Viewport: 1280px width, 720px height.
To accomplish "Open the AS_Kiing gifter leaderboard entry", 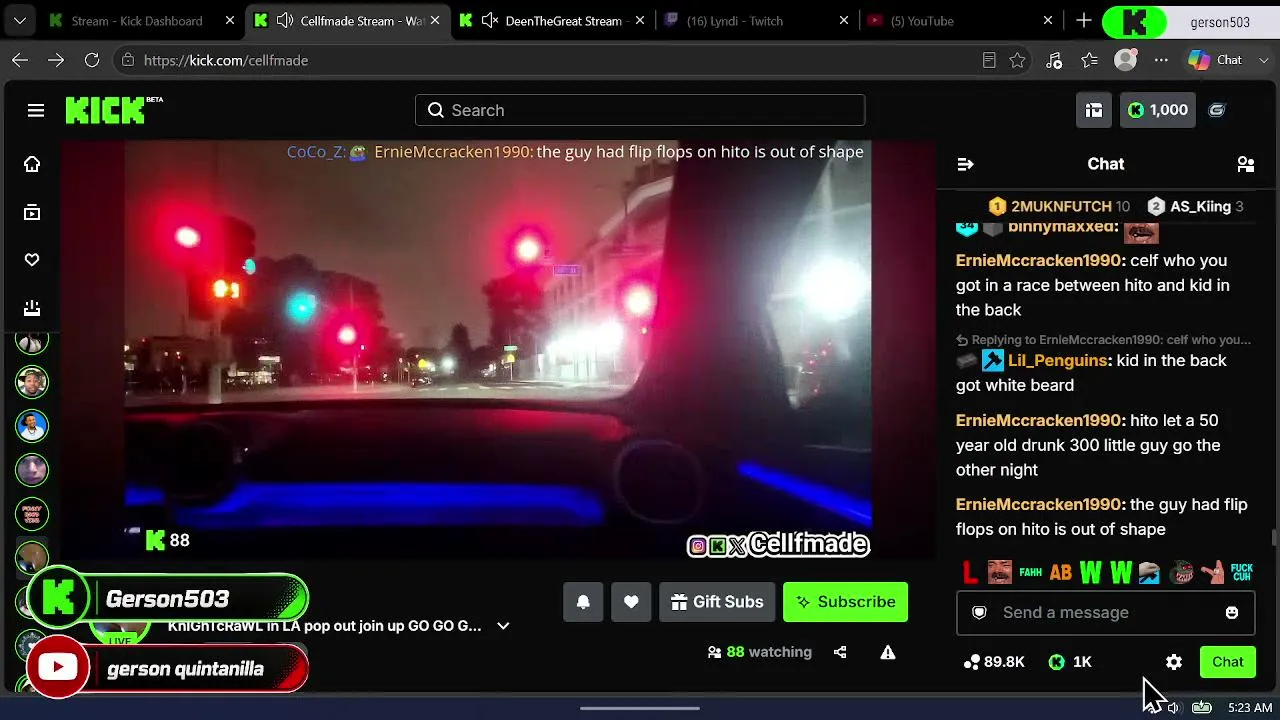I will point(1195,206).
